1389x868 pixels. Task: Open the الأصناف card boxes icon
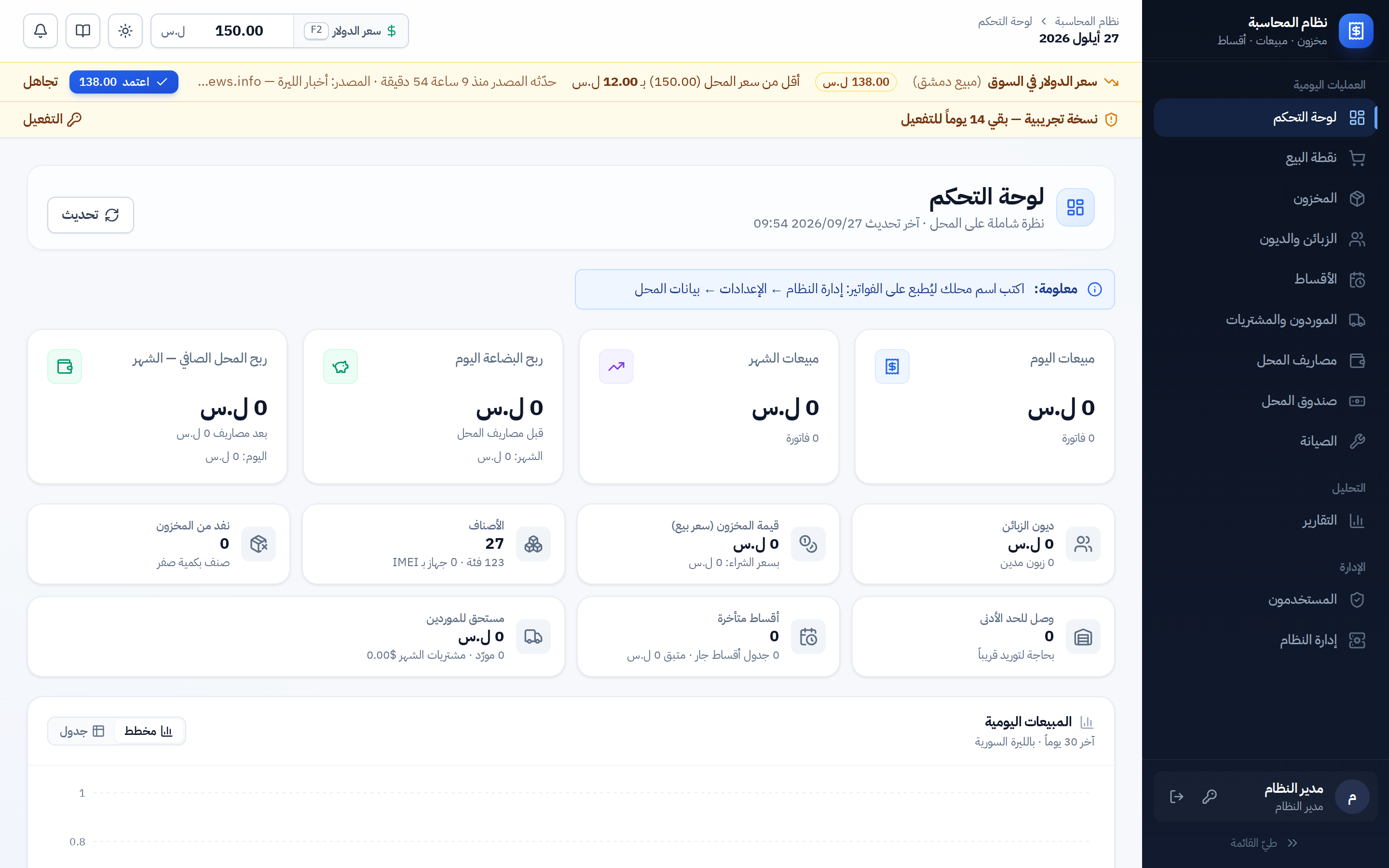pyautogui.click(x=533, y=544)
